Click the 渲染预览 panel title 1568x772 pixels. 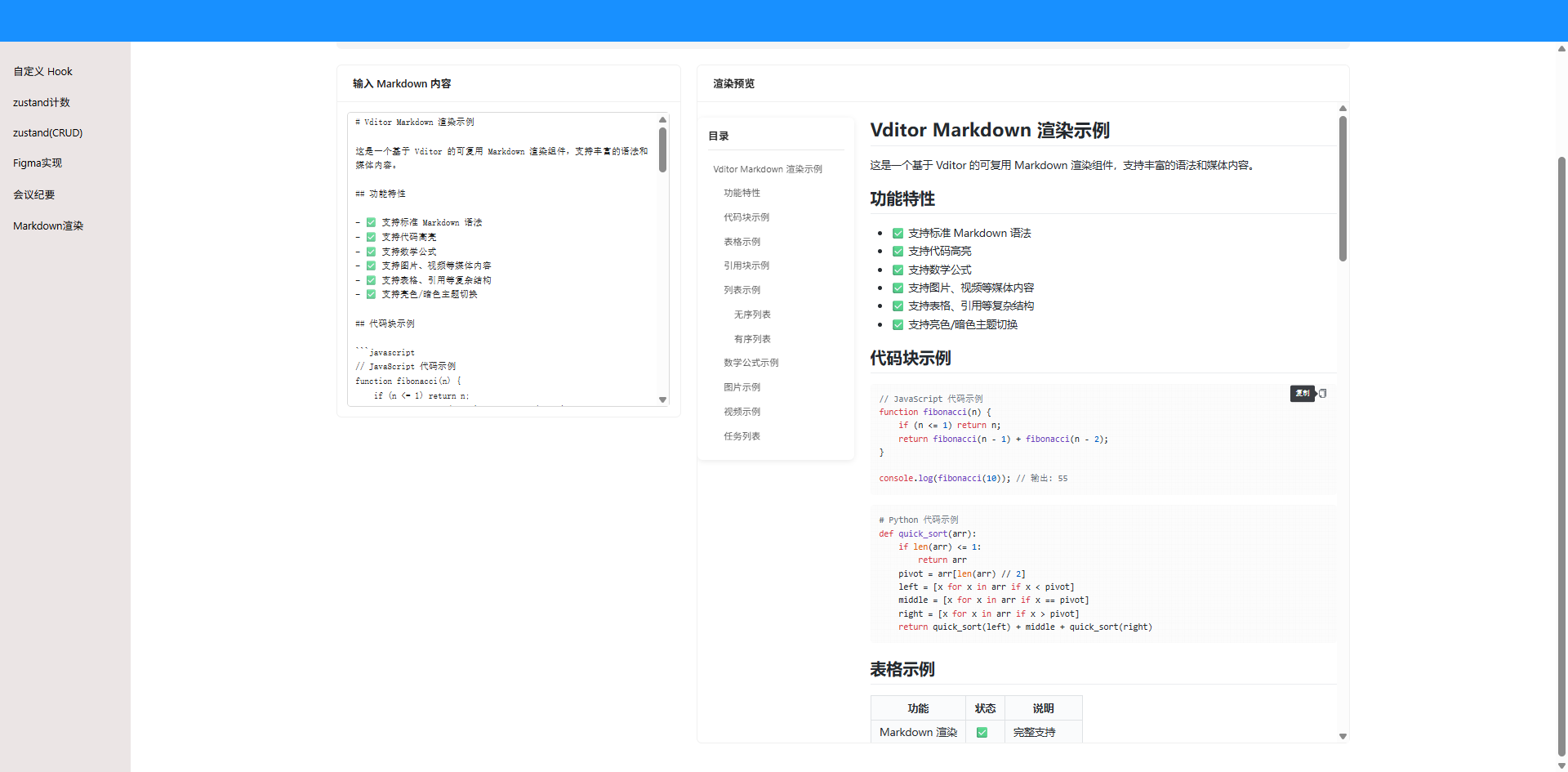(x=733, y=83)
